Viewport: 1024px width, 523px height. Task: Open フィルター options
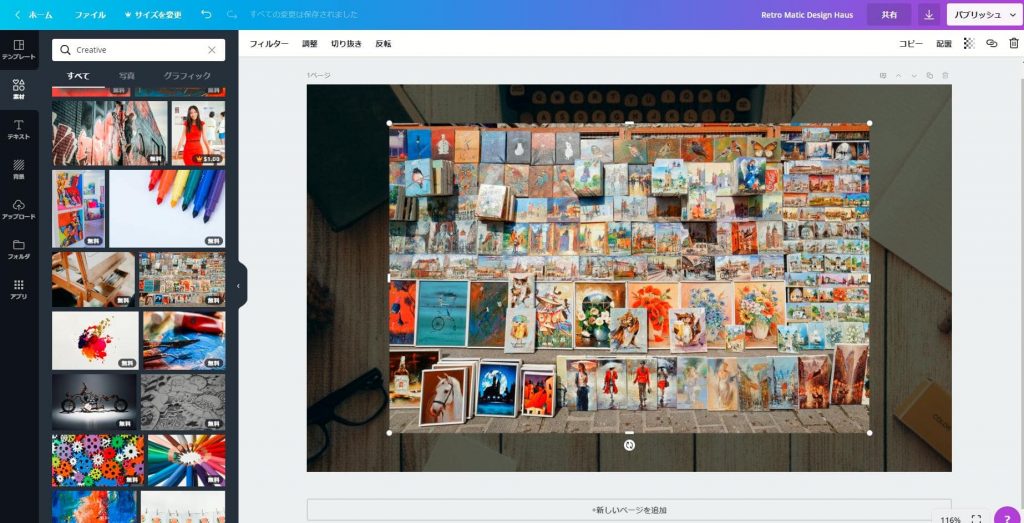point(269,44)
